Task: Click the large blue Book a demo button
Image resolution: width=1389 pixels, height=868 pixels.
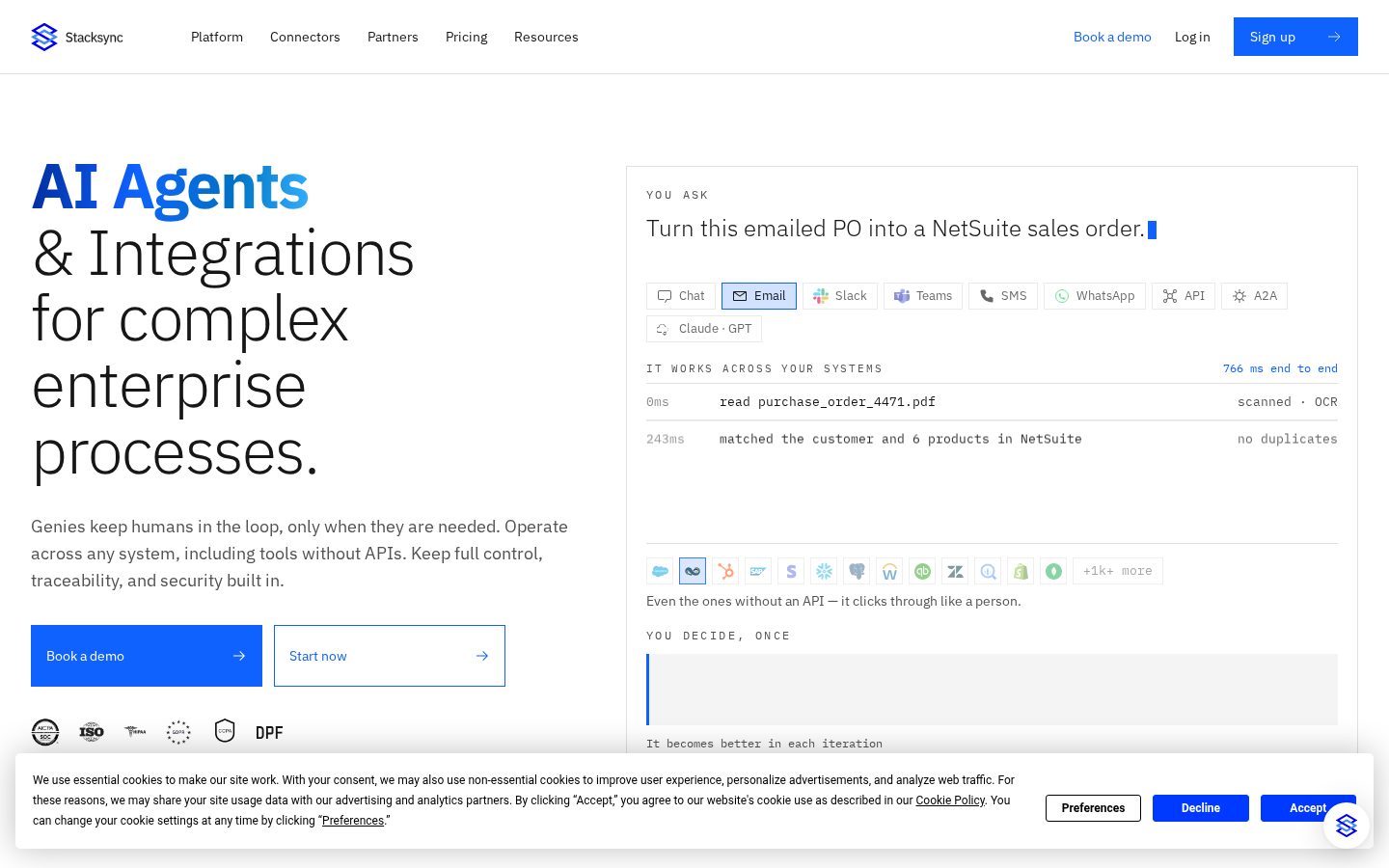Action: (147, 656)
